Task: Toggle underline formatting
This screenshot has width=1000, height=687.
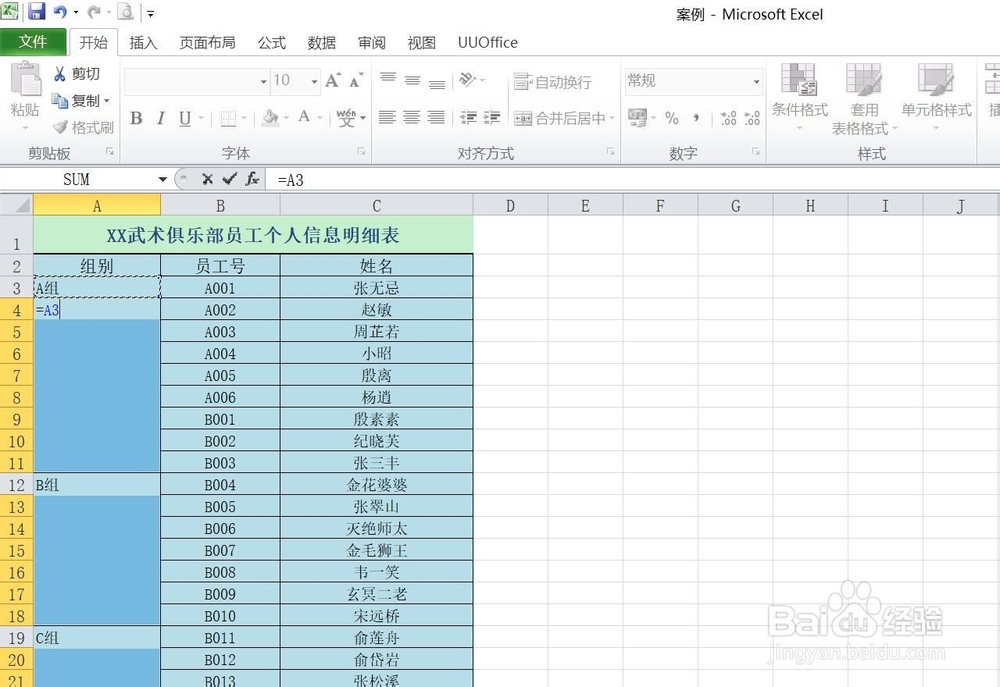Action: tap(184, 117)
